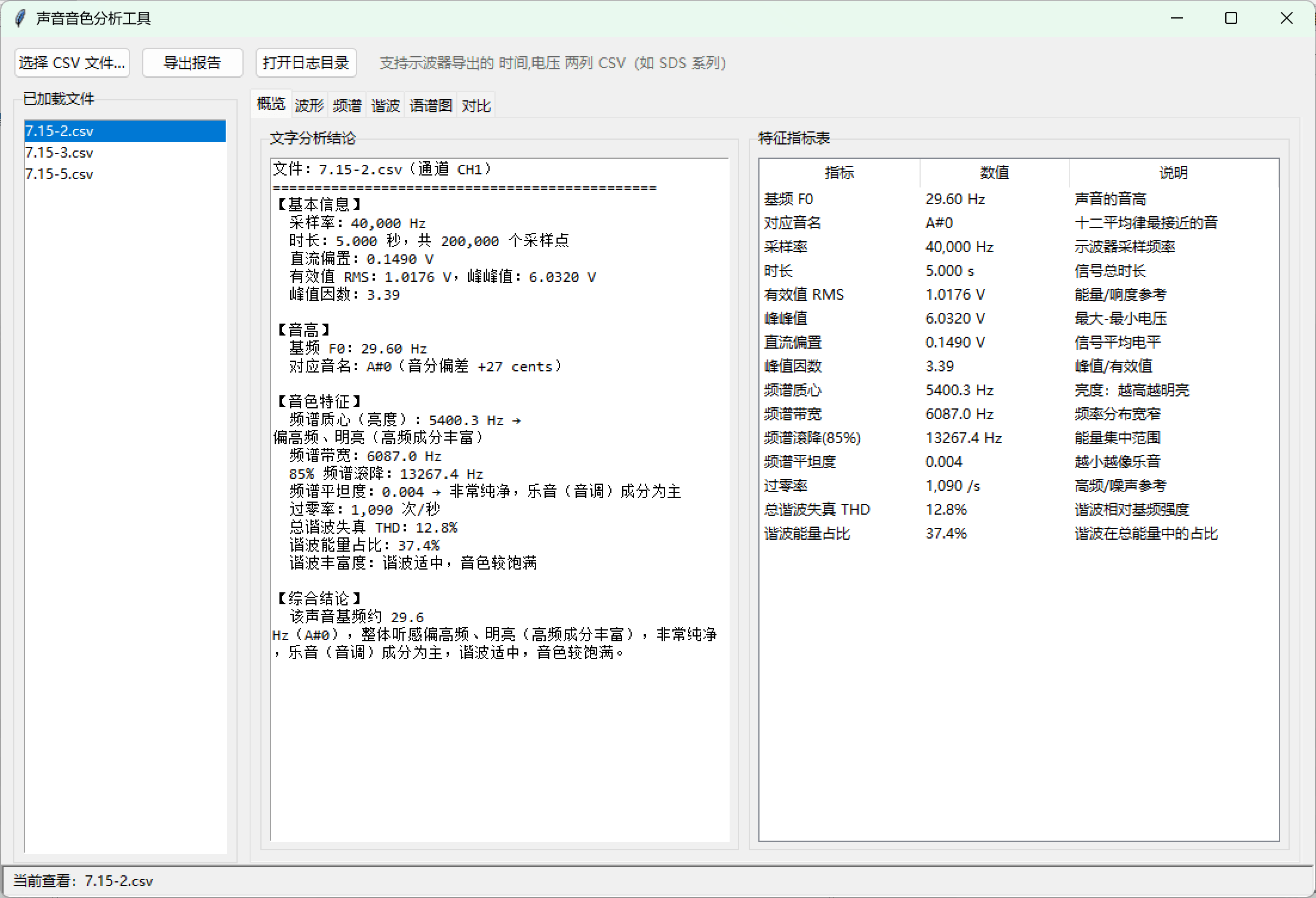Select the 过零率 table row
Image resolution: width=1316 pixels, height=898 pixels.
point(1019,485)
